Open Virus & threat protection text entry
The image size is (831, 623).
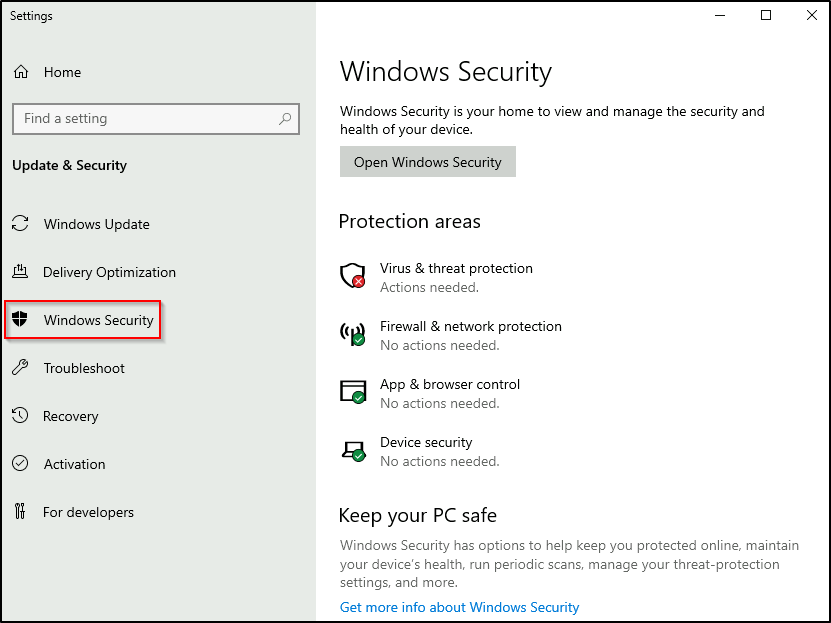(456, 268)
